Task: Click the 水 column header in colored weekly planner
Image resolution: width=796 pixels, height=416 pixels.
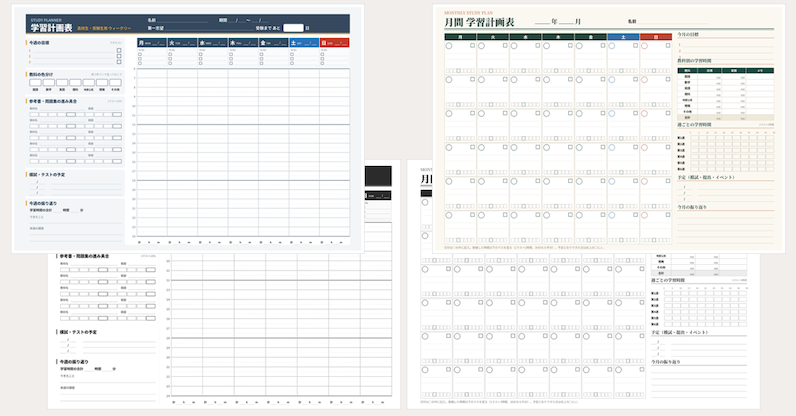Action: (x=213, y=43)
